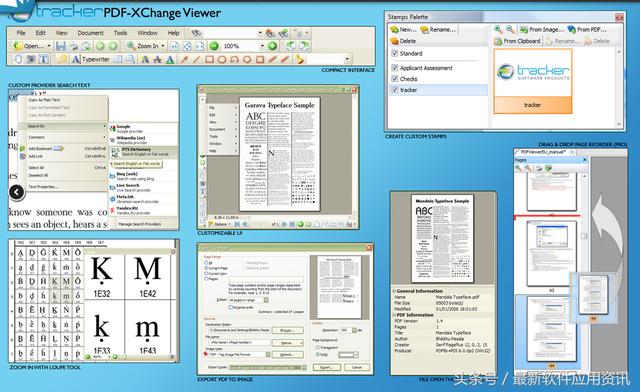
Task: Expand the Zoom In tool dropdown
Action: tap(163, 46)
